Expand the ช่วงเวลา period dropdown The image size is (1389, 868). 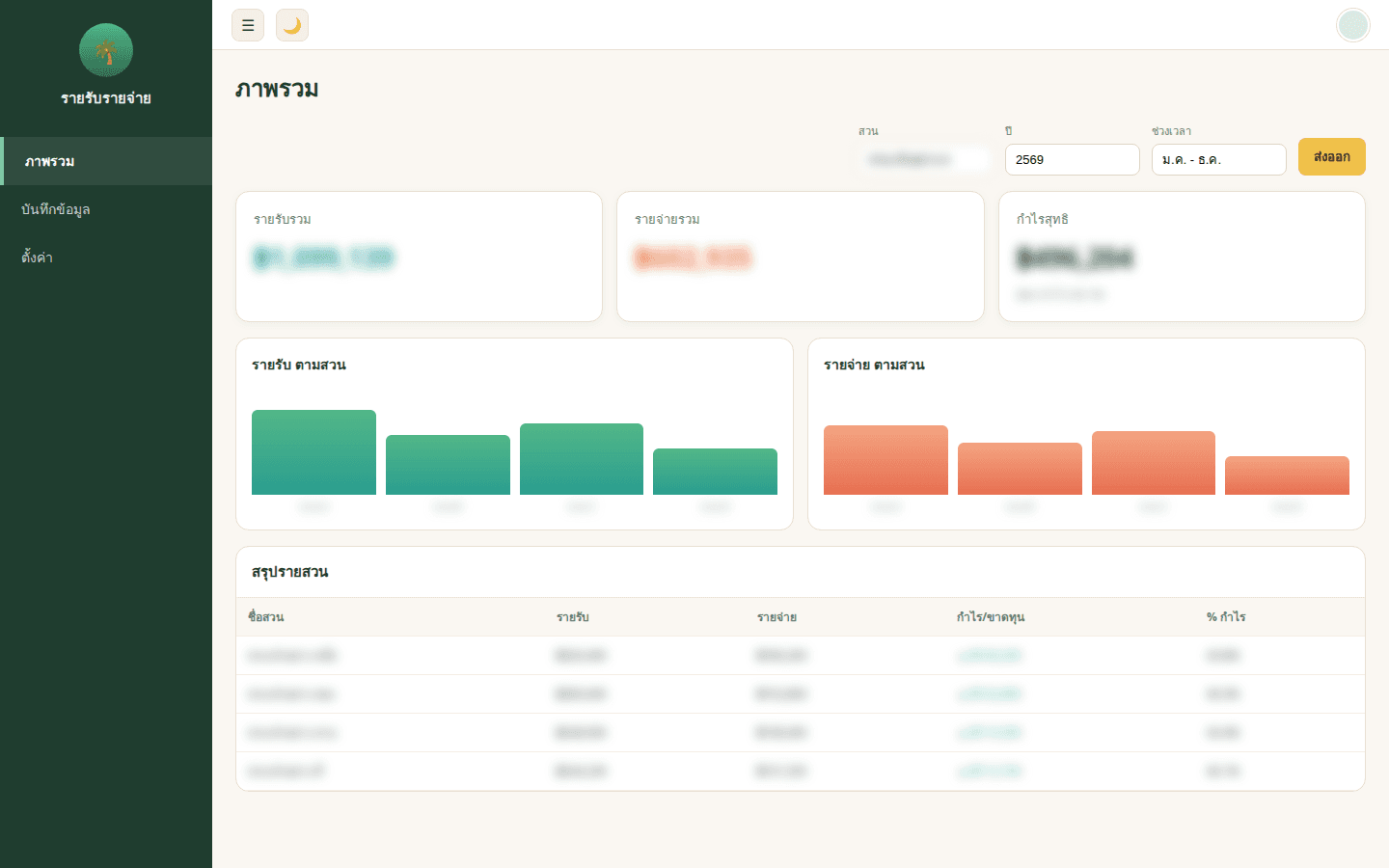(x=1219, y=159)
